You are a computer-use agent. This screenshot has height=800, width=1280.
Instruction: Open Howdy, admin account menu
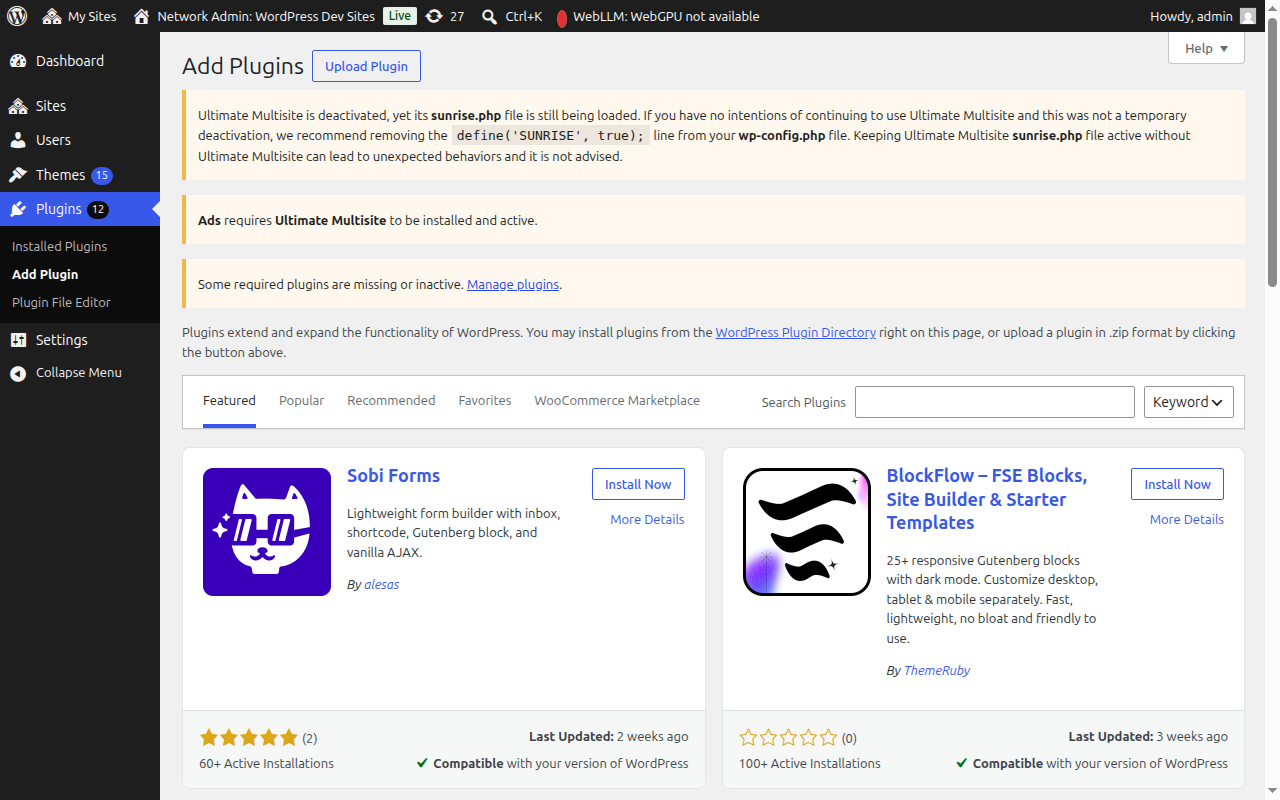coord(1203,16)
